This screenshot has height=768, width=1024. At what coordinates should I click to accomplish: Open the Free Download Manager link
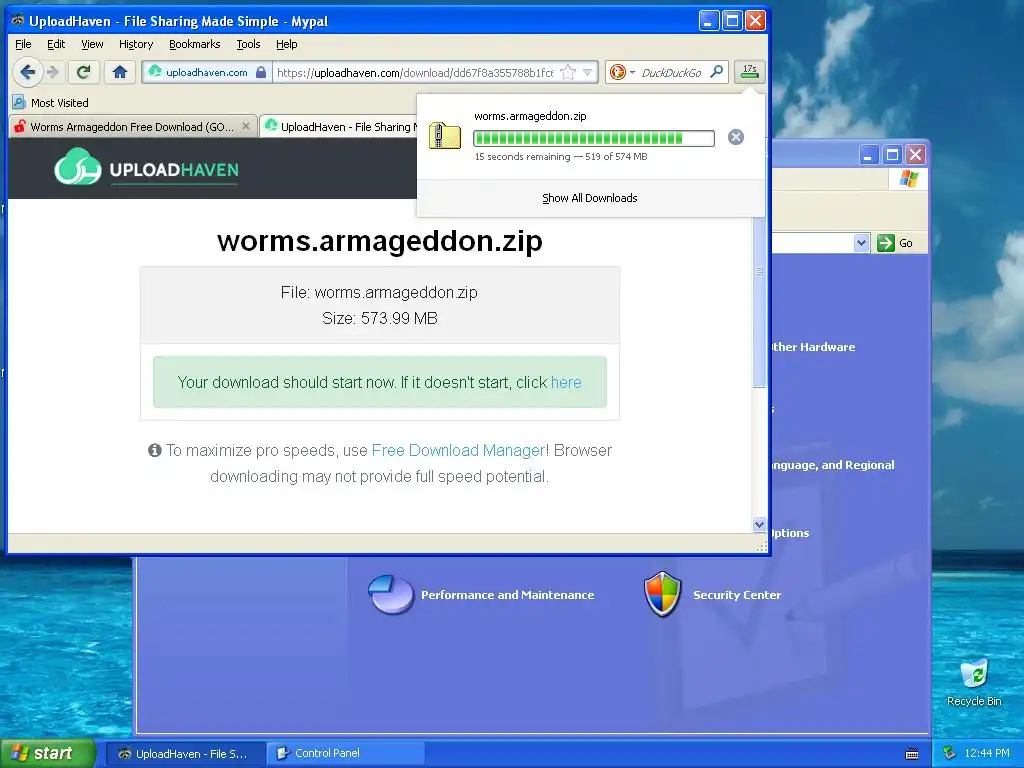click(458, 451)
